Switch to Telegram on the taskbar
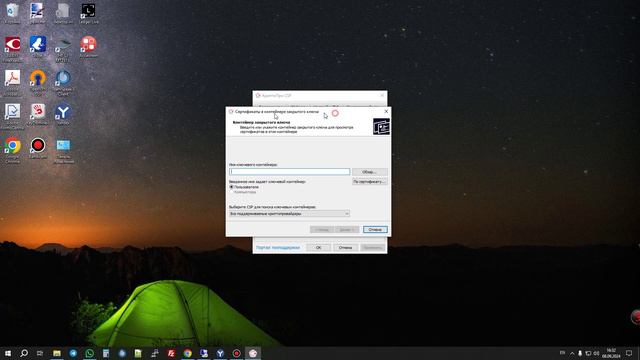Image resolution: width=640 pixels, height=360 pixels. 73,353
